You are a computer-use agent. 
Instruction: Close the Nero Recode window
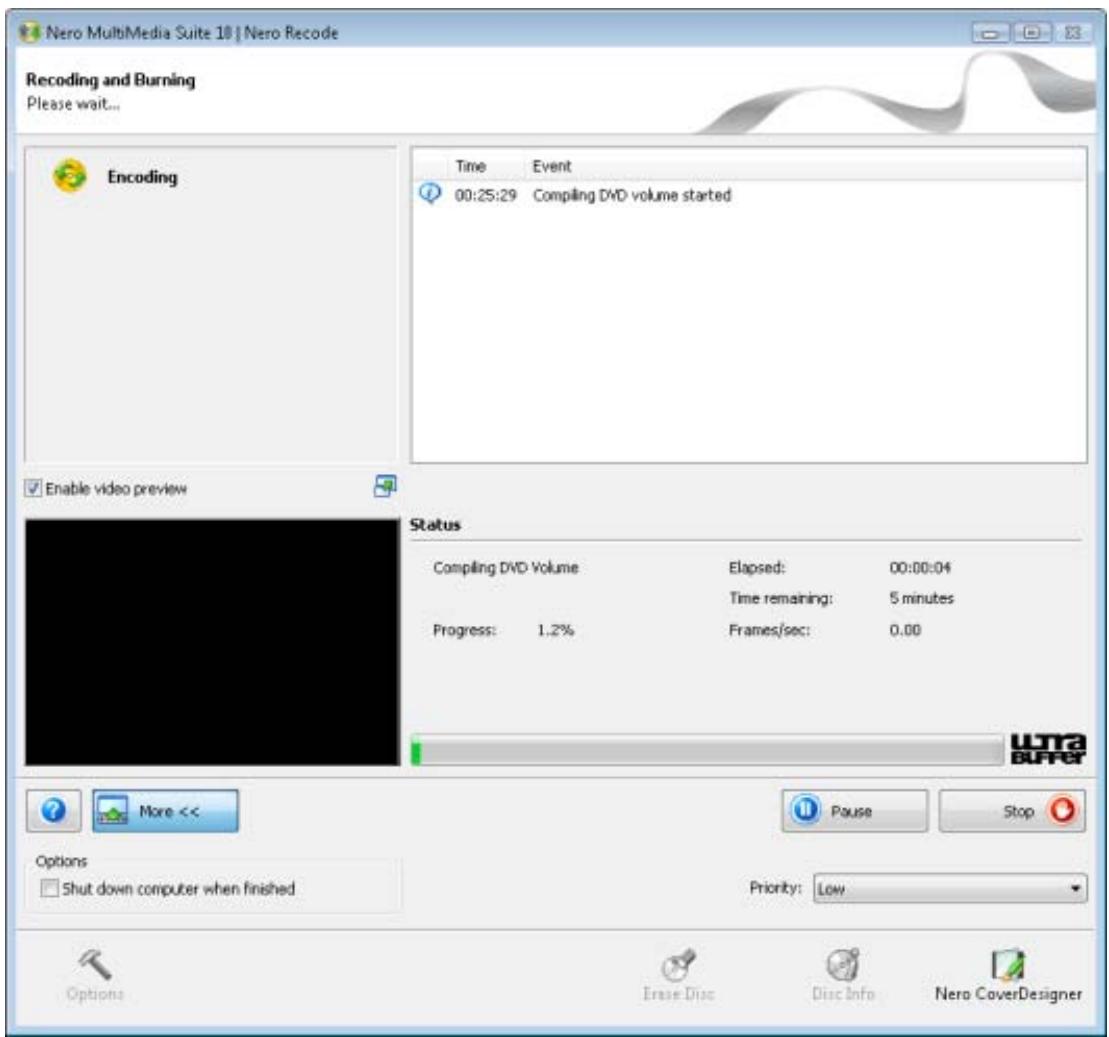pos(1073,33)
